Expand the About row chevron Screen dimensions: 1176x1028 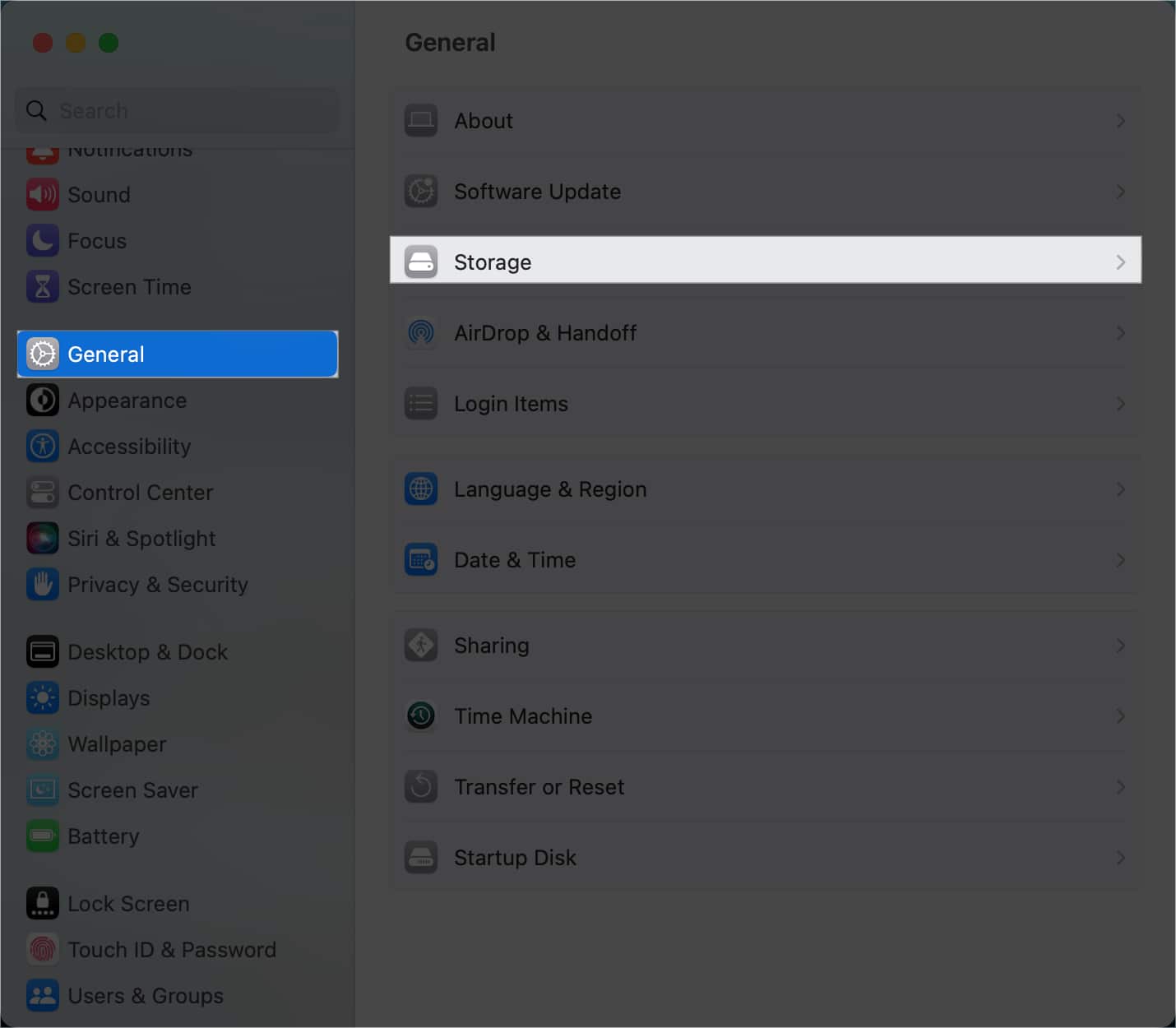tap(1120, 121)
